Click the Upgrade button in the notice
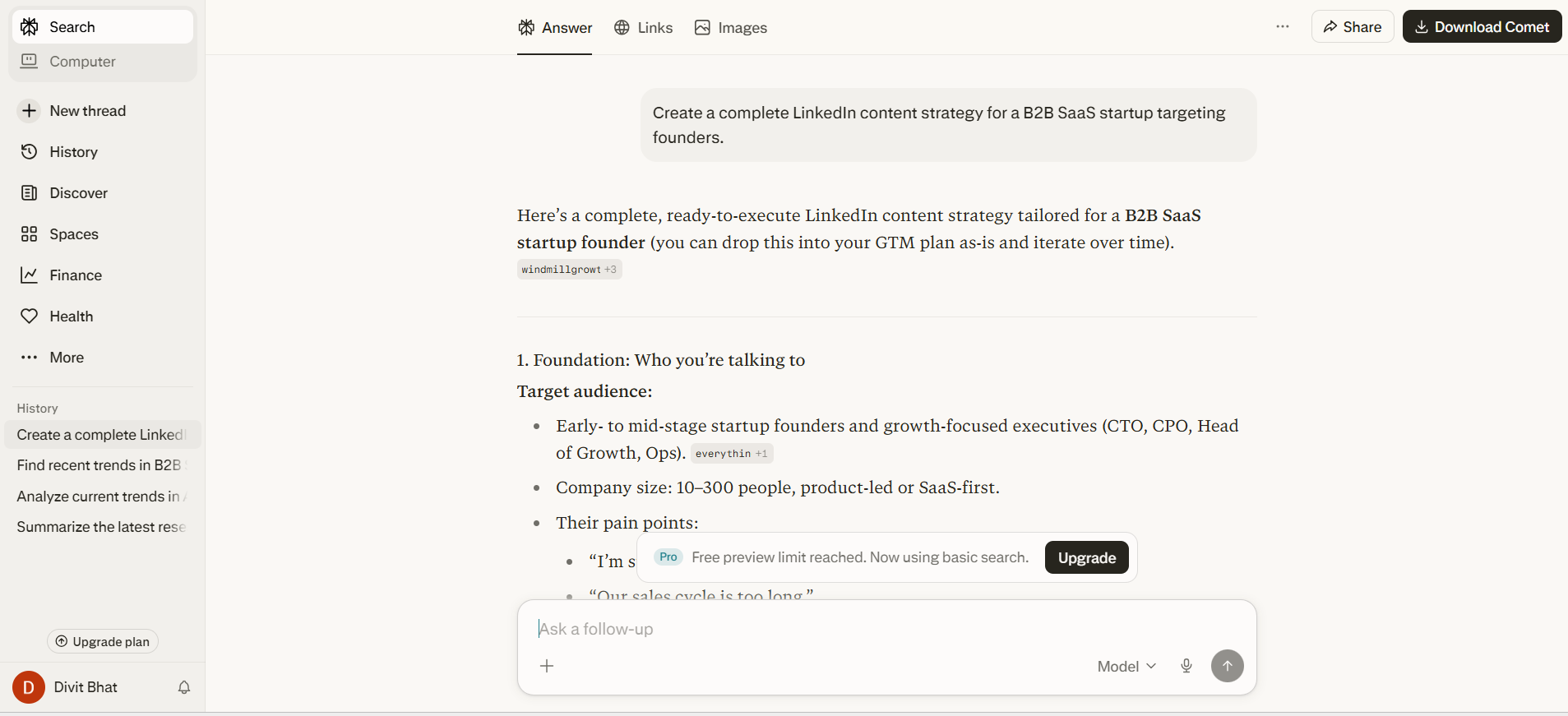The width and height of the screenshot is (1568, 716). pos(1085,557)
